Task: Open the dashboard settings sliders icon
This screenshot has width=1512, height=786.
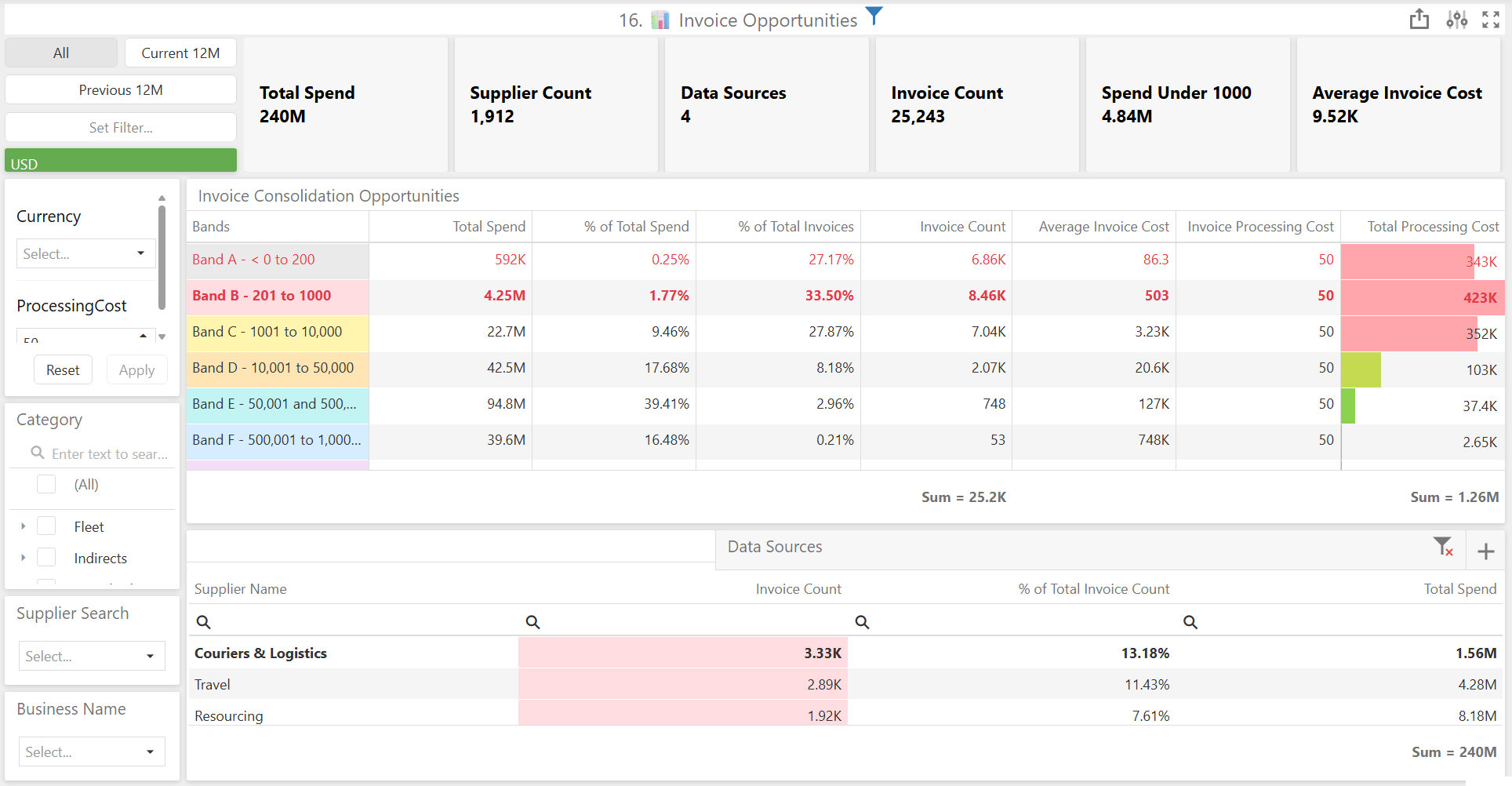Action: [1456, 20]
